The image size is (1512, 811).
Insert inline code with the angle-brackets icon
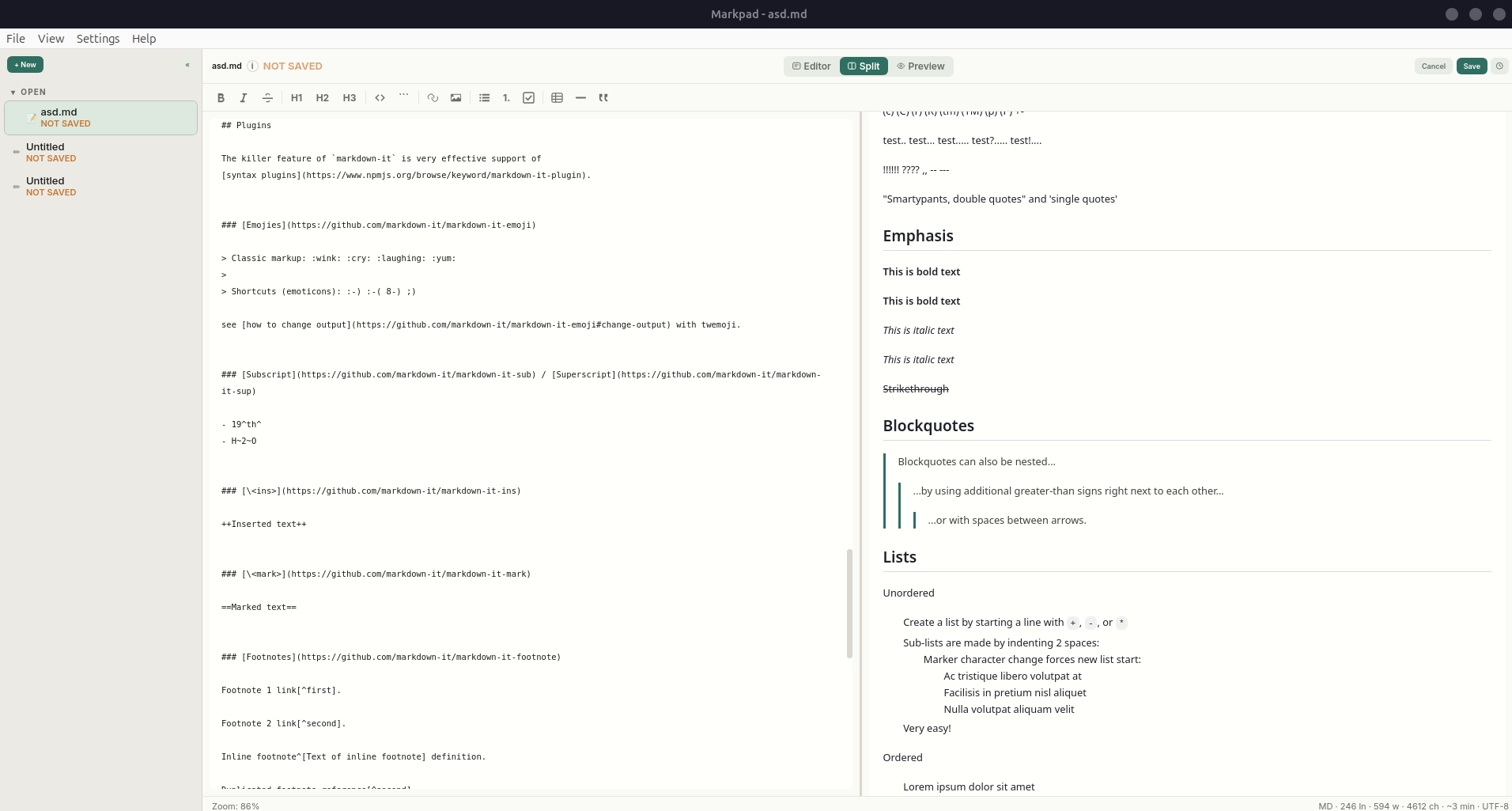tap(380, 98)
